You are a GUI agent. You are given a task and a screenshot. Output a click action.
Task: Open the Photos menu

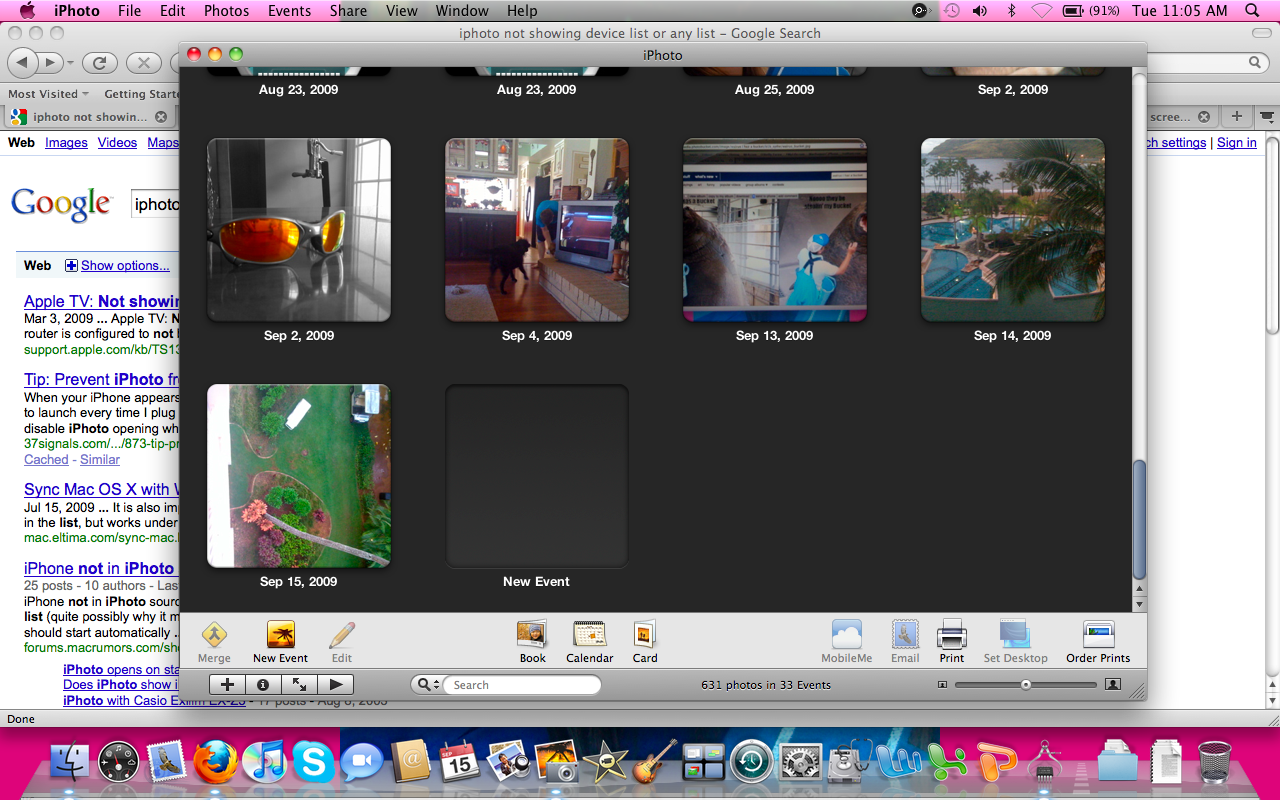click(x=227, y=11)
